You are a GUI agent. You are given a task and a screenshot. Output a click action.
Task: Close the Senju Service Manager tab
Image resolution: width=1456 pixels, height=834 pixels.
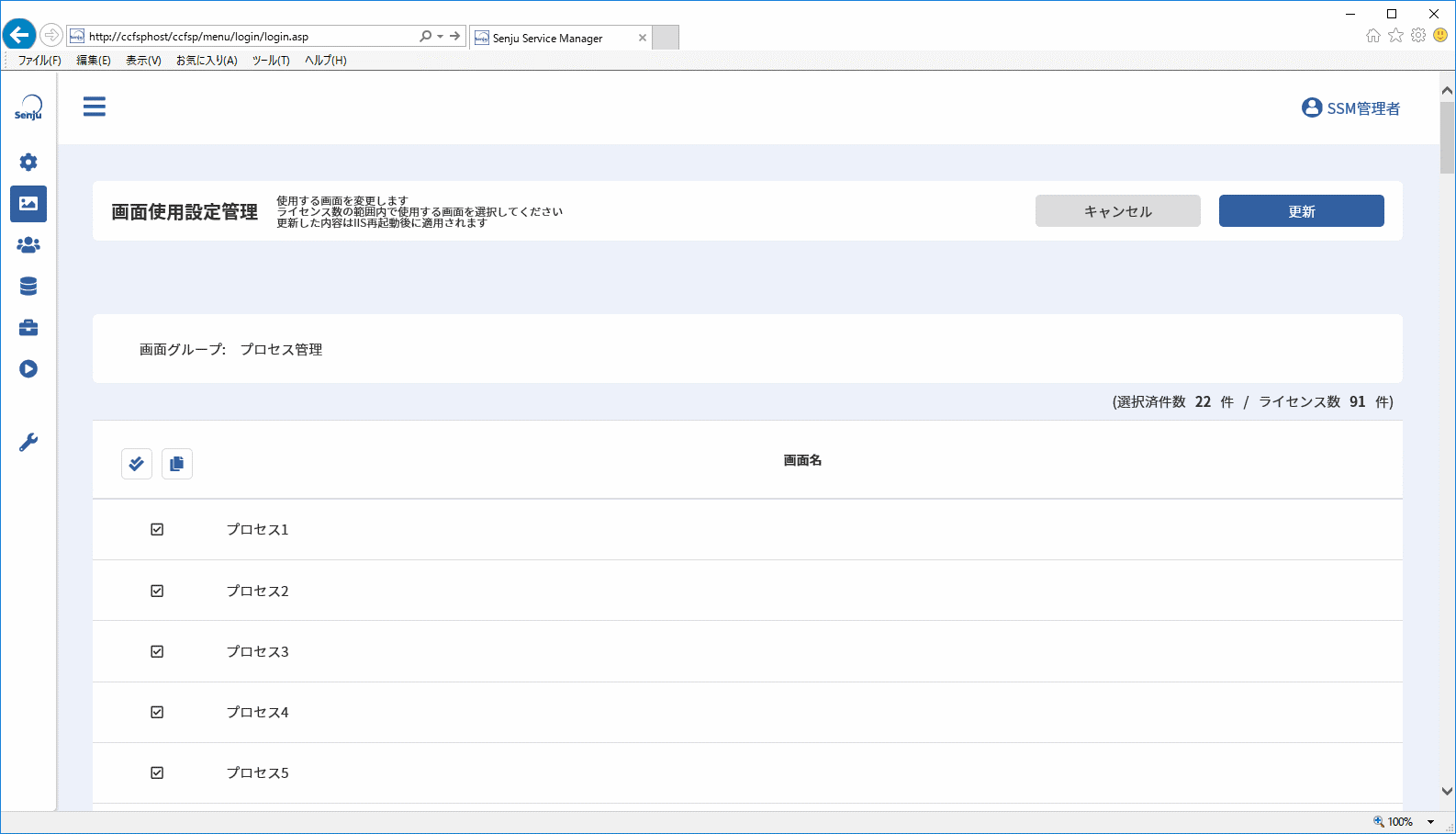coord(643,39)
